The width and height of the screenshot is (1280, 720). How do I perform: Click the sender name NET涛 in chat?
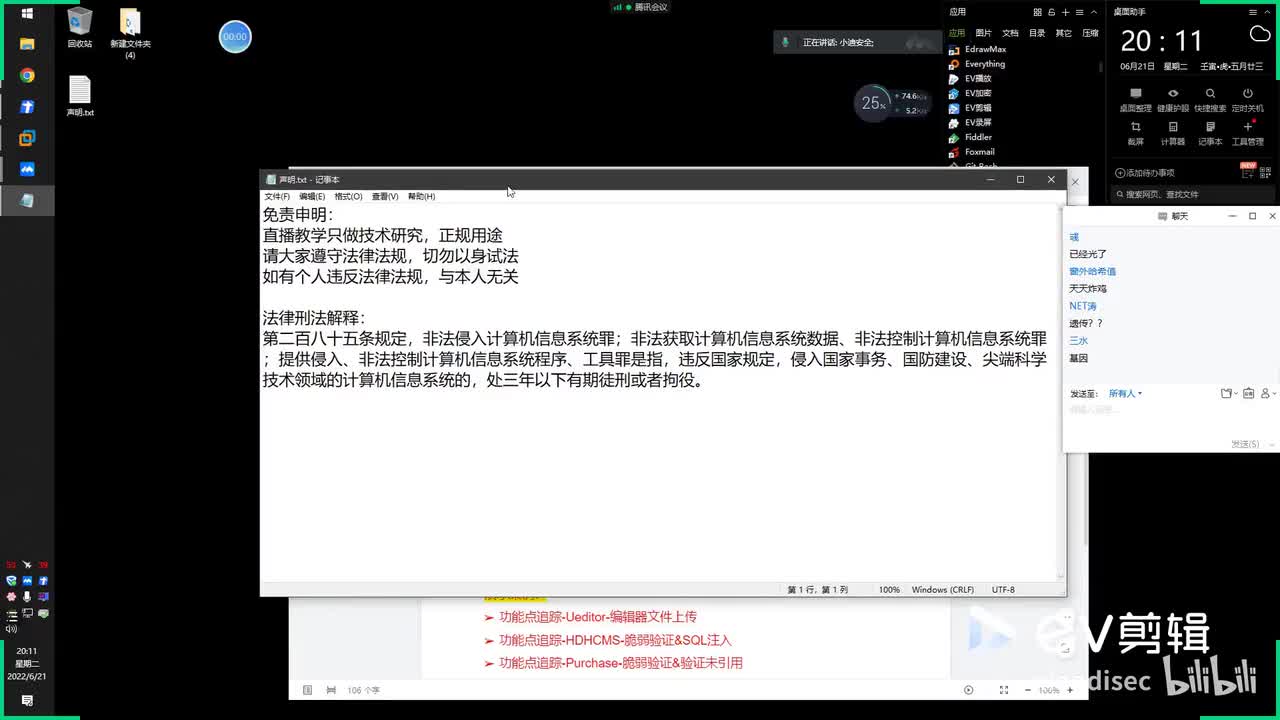[1083, 306]
